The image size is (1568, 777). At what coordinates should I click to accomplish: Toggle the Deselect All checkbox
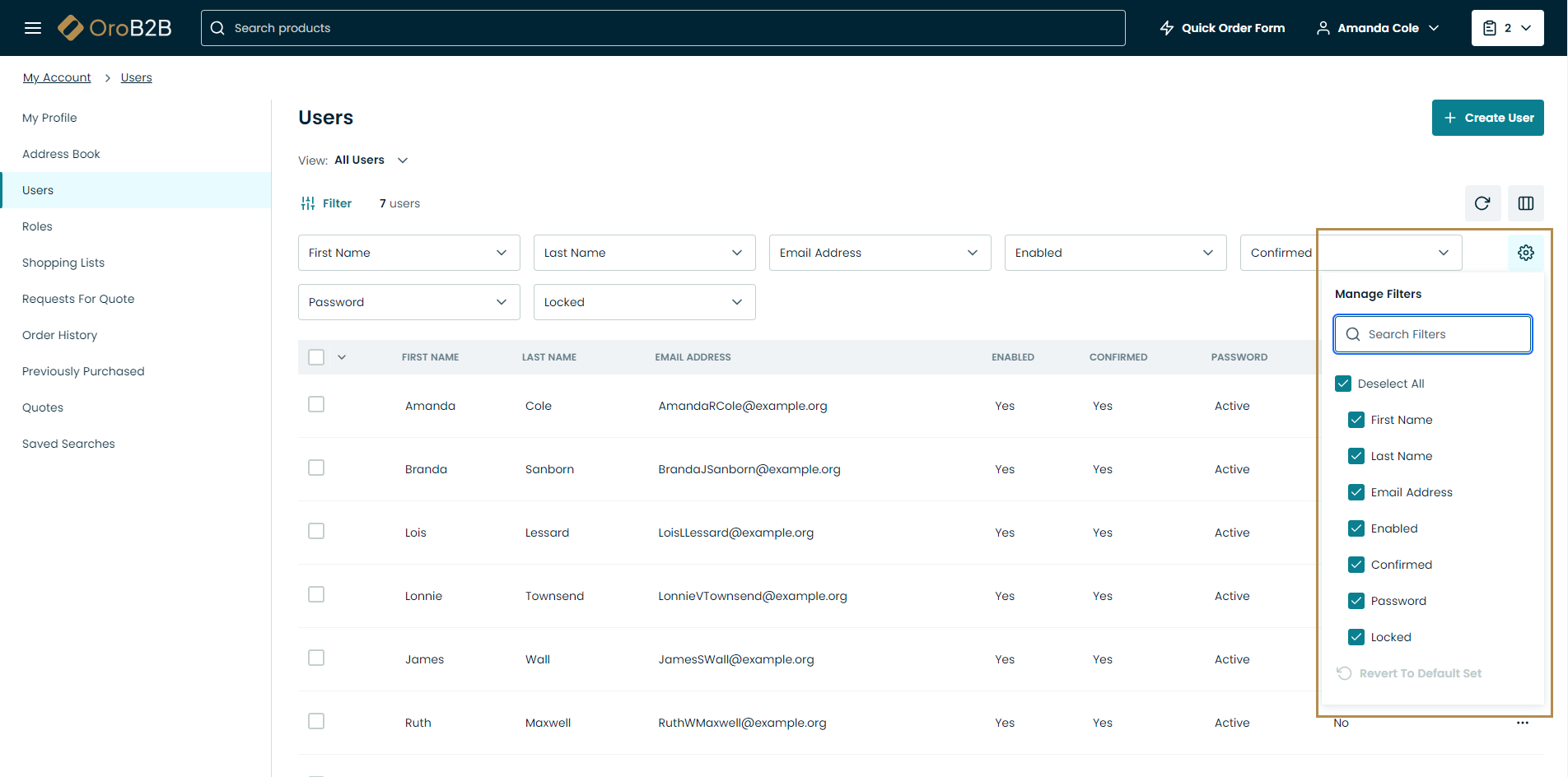[x=1343, y=384]
